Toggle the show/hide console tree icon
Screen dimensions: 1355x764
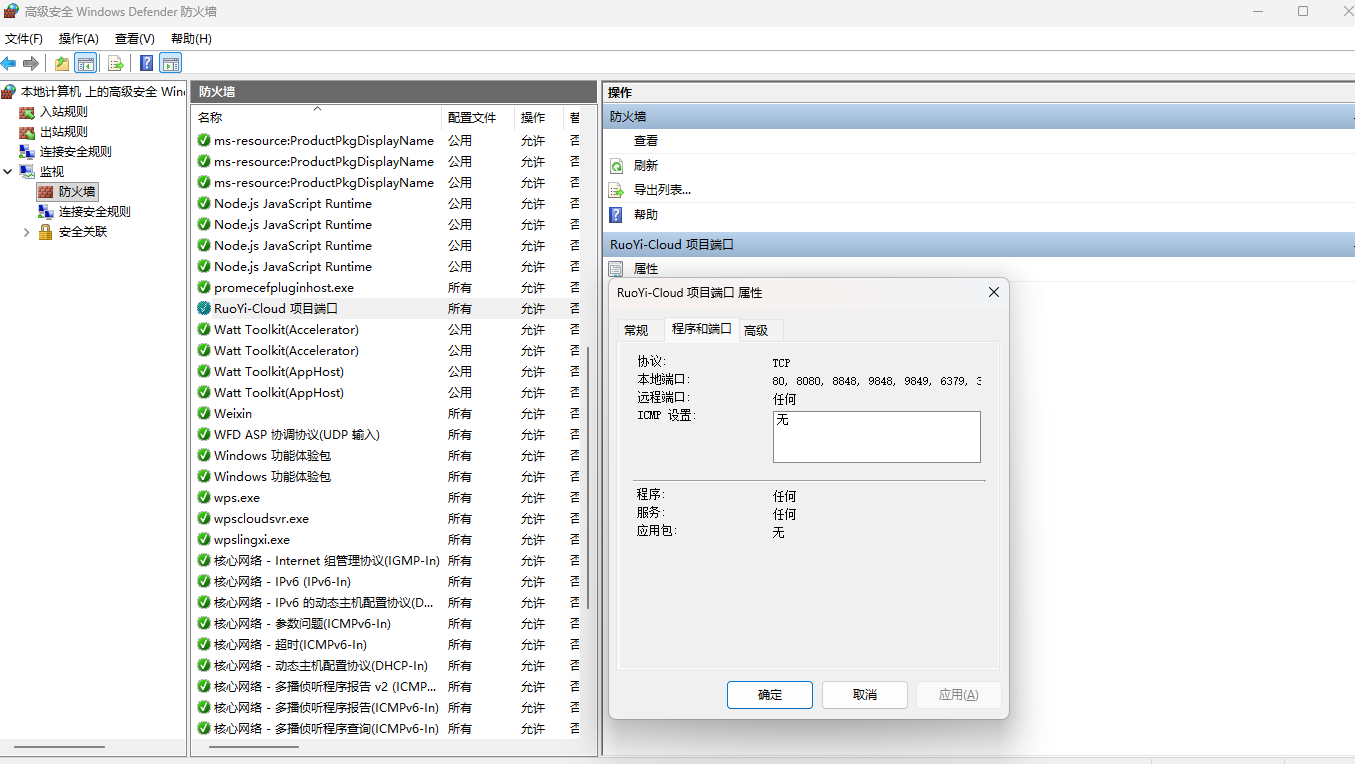pyautogui.click(x=86, y=63)
